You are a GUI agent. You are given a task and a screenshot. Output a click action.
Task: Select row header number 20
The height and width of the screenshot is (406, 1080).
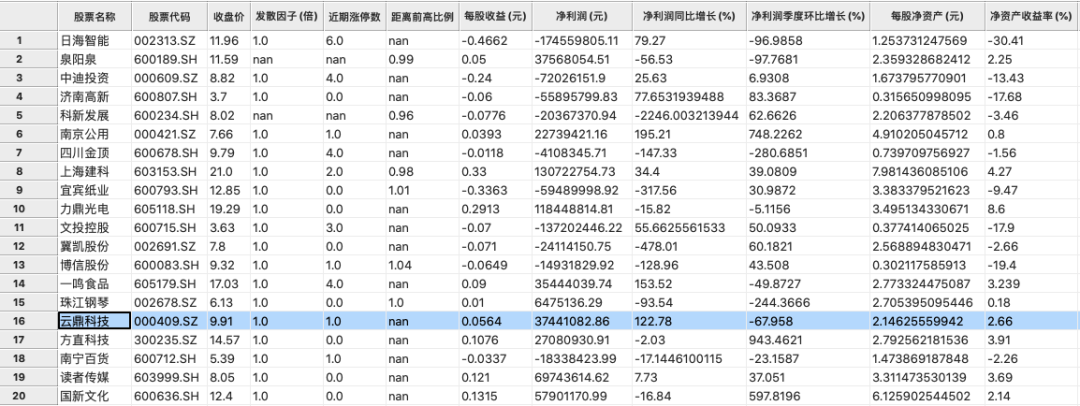point(28,396)
